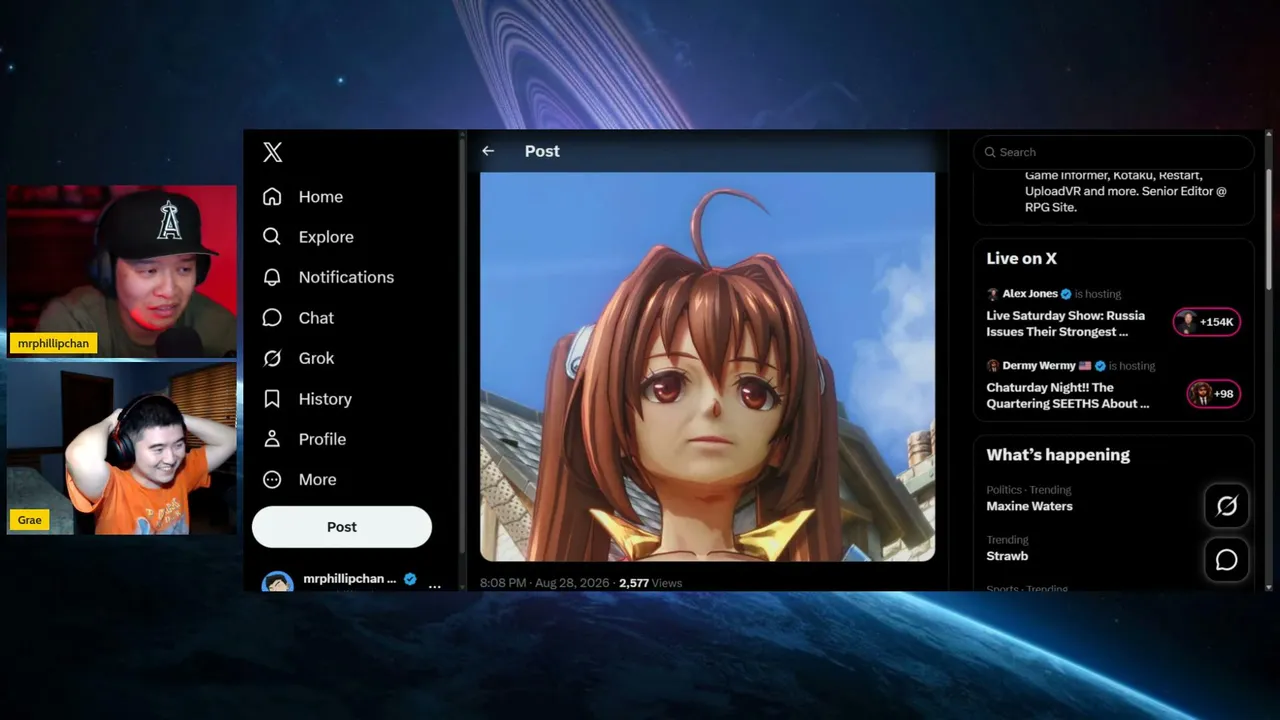Open Notifications from the sidebar
Viewport: 1280px width, 720px height.
(x=328, y=277)
